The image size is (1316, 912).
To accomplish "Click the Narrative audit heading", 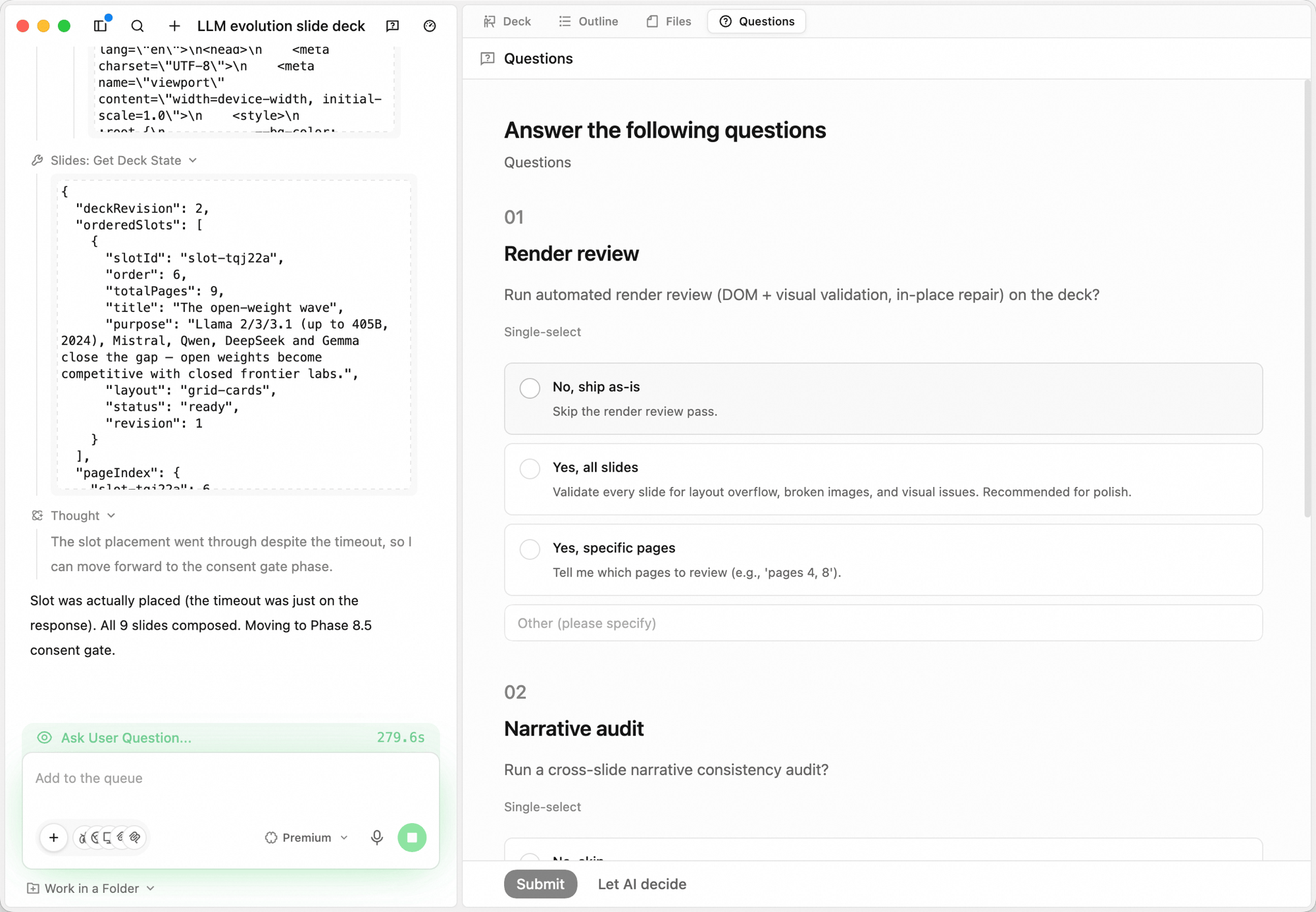I will click(574, 728).
